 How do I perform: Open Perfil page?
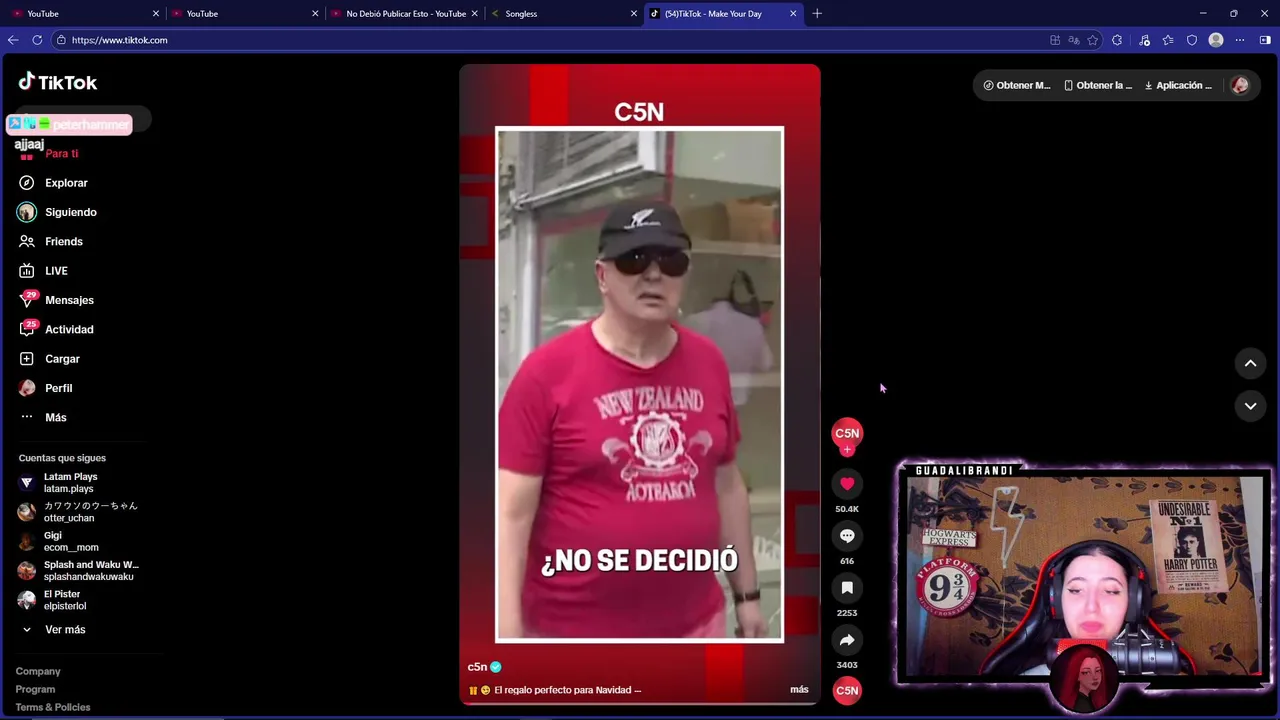pyautogui.click(x=58, y=388)
